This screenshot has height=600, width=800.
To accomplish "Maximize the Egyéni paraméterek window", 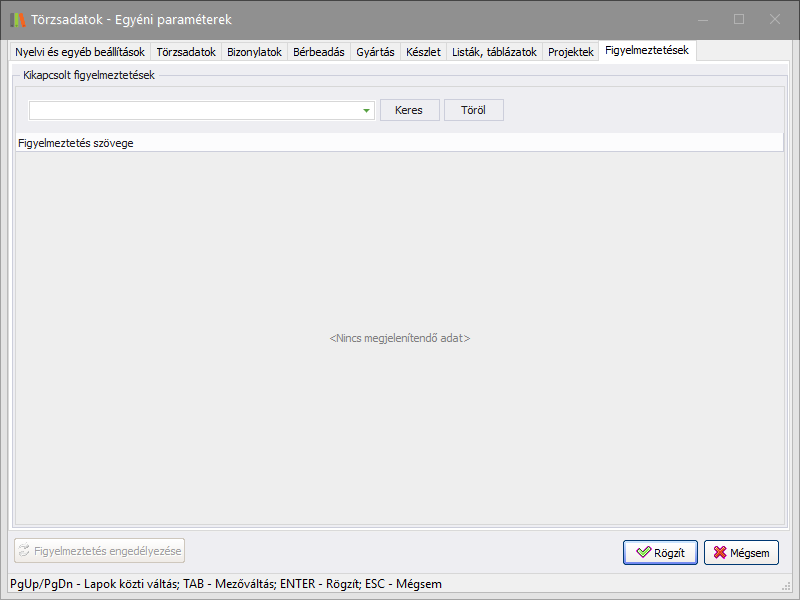I will click(x=739, y=19).
